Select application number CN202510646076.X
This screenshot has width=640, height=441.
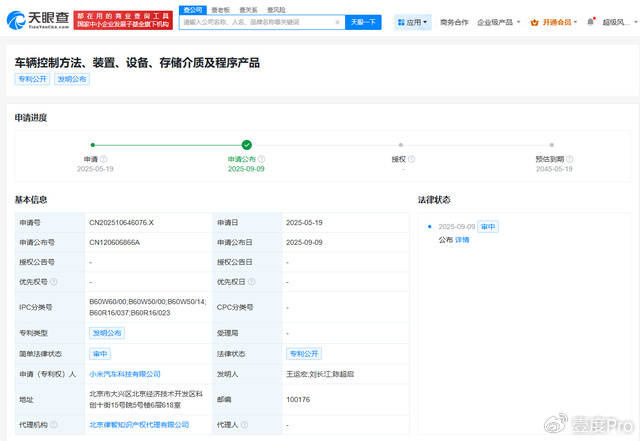tap(121, 223)
